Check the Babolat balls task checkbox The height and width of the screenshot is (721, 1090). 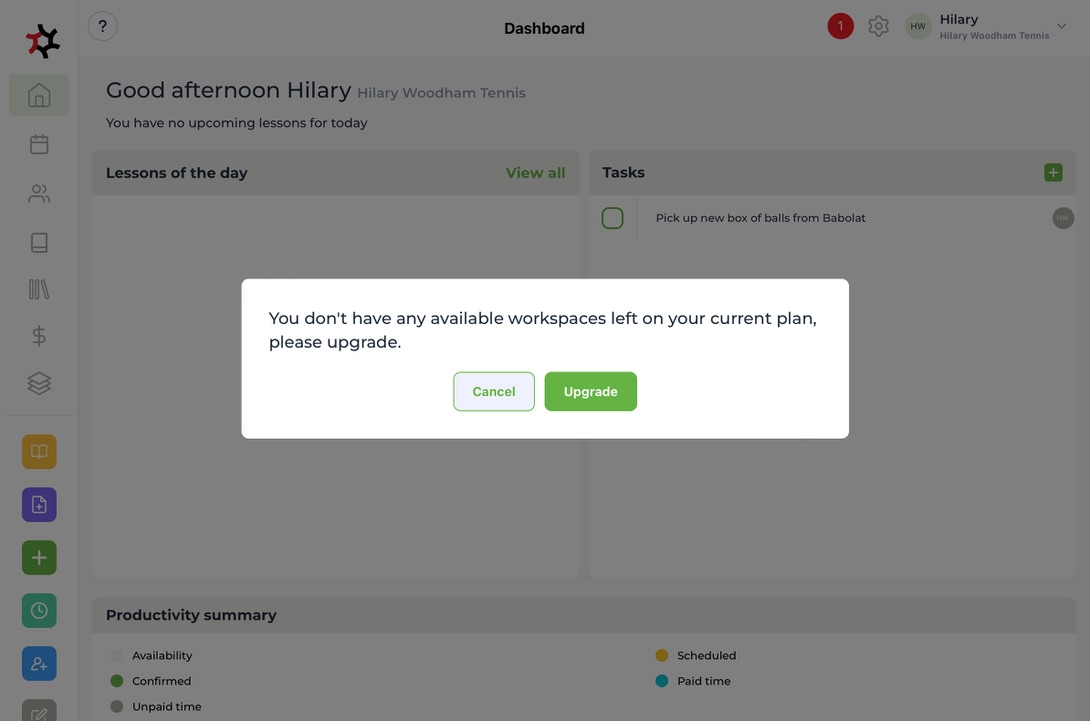(x=613, y=218)
